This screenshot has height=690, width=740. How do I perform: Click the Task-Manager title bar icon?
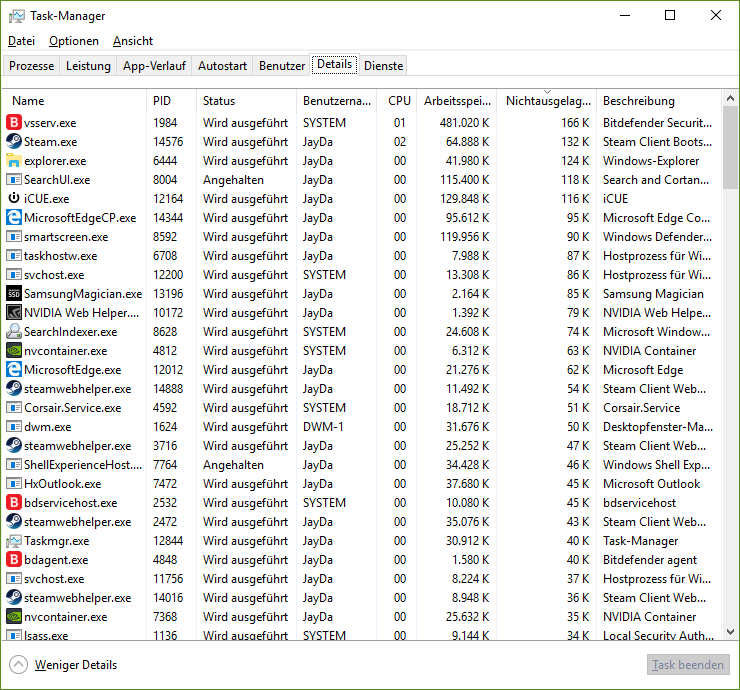point(17,16)
